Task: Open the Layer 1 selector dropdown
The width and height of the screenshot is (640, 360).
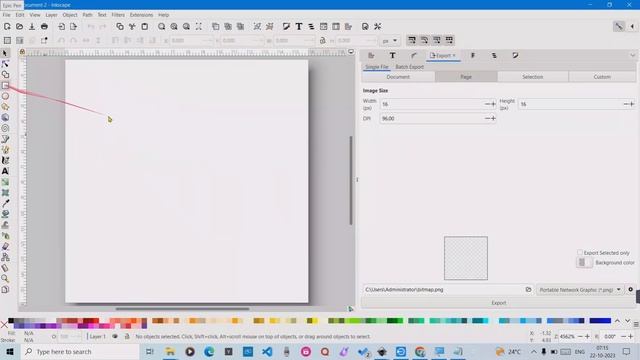Action: 97,337
